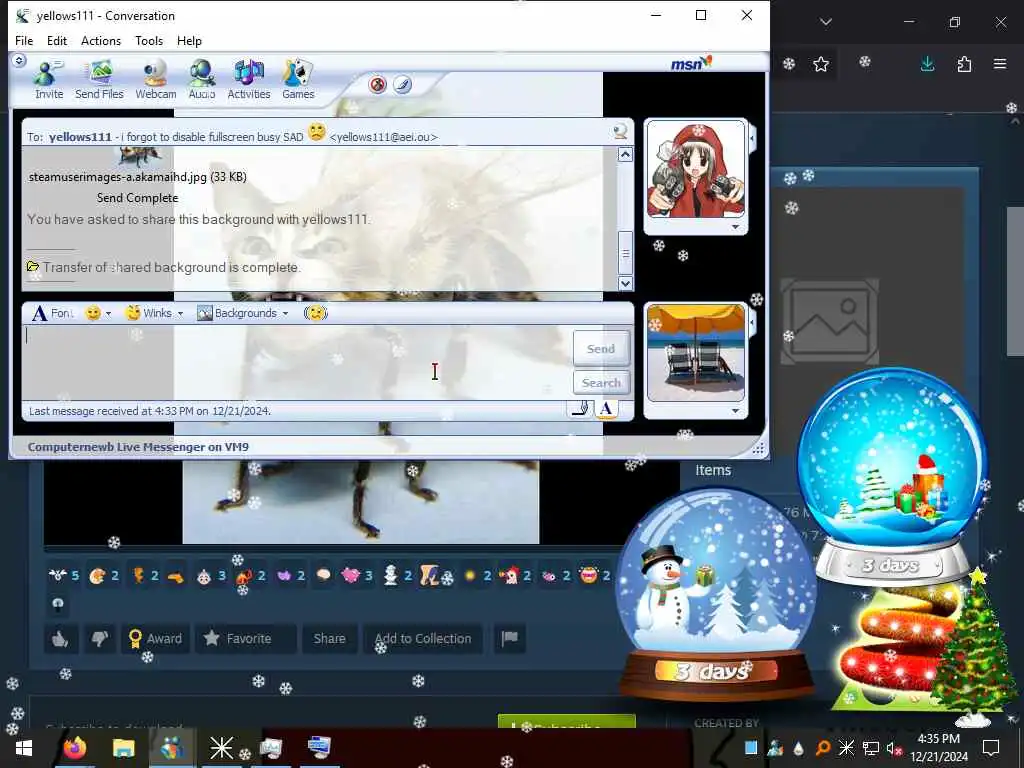
Task: Click the yellows111 contact name
Action: pos(80,137)
